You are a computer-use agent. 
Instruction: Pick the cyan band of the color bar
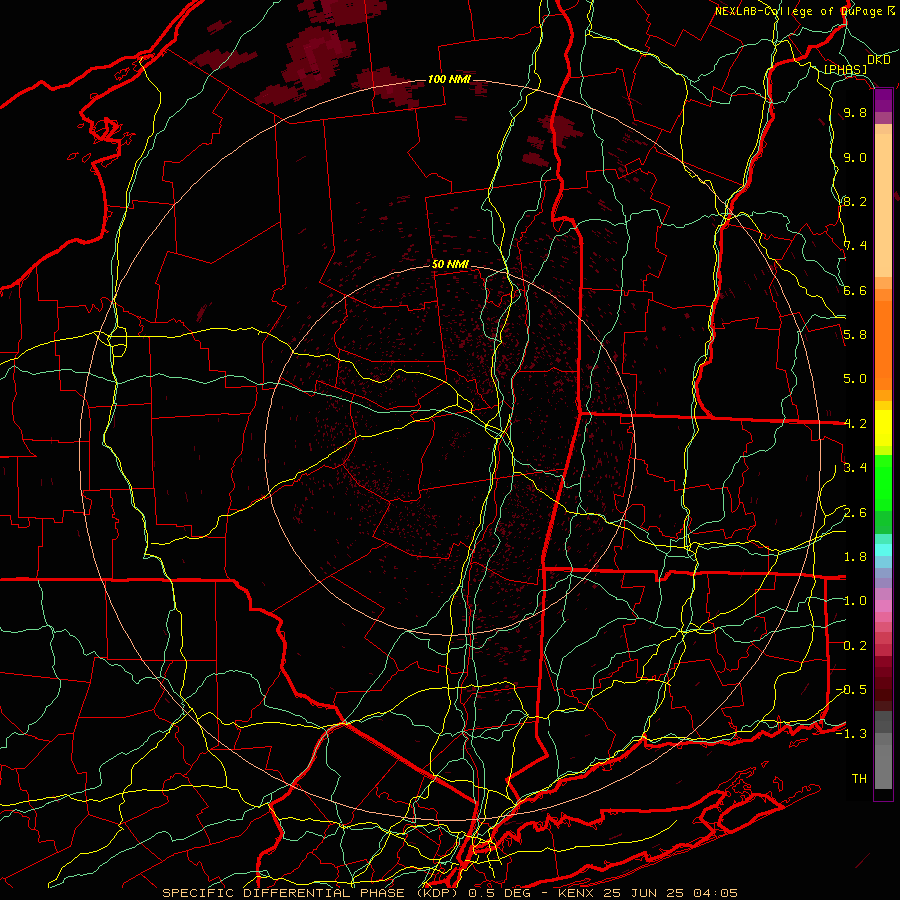pyautogui.click(x=883, y=550)
